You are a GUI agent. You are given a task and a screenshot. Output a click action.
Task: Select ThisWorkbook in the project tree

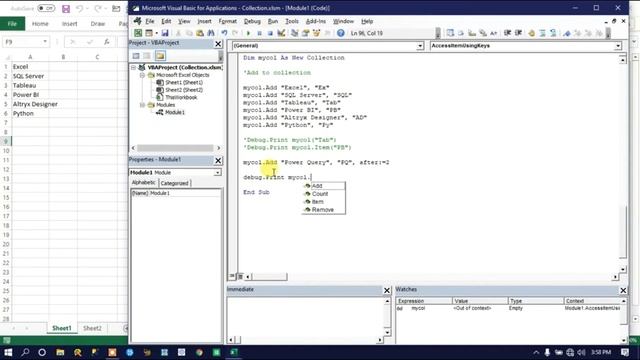[x=181, y=98]
